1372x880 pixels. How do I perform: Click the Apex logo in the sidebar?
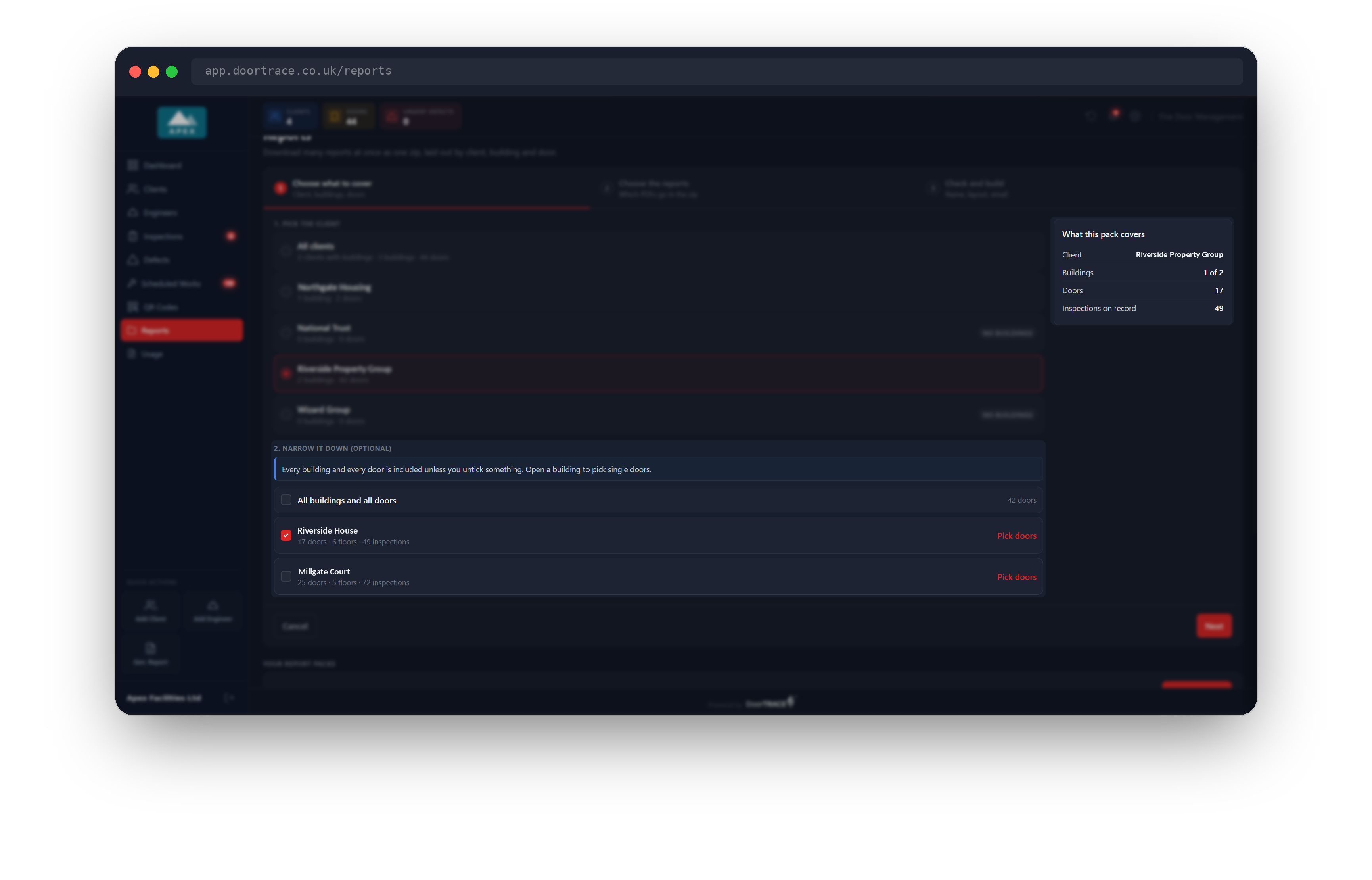[x=182, y=122]
